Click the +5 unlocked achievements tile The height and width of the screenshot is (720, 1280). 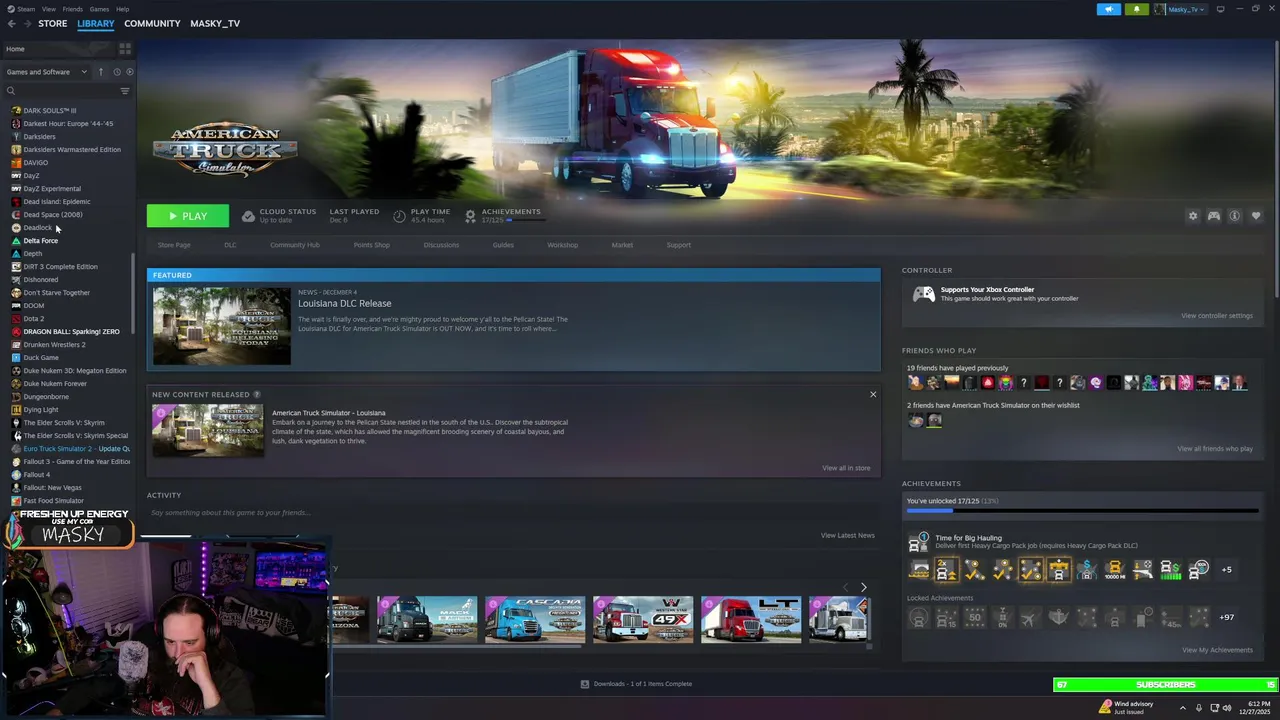point(1227,570)
